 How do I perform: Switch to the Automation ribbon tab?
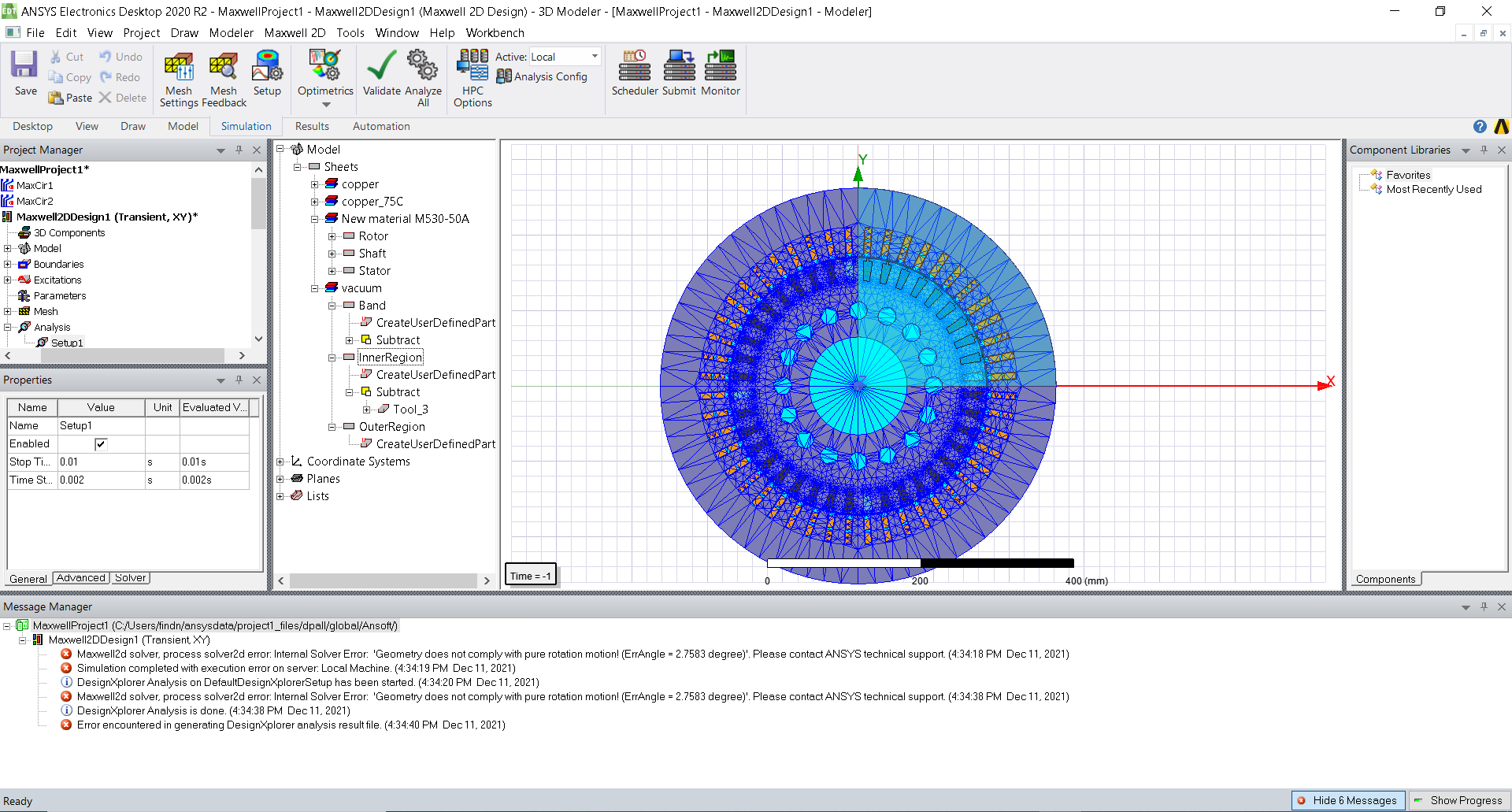pyautogui.click(x=381, y=126)
